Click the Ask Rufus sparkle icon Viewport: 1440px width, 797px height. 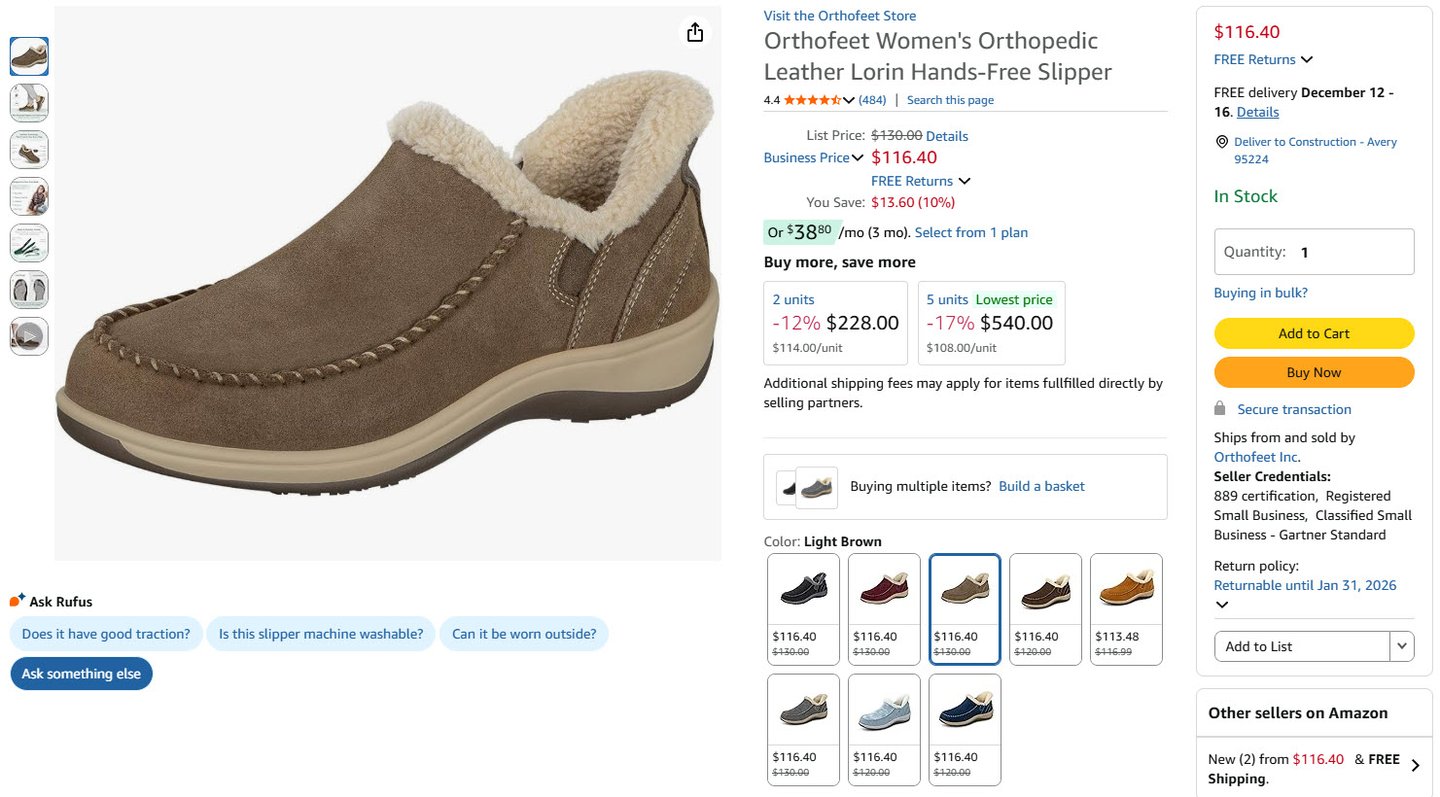tap(17, 601)
